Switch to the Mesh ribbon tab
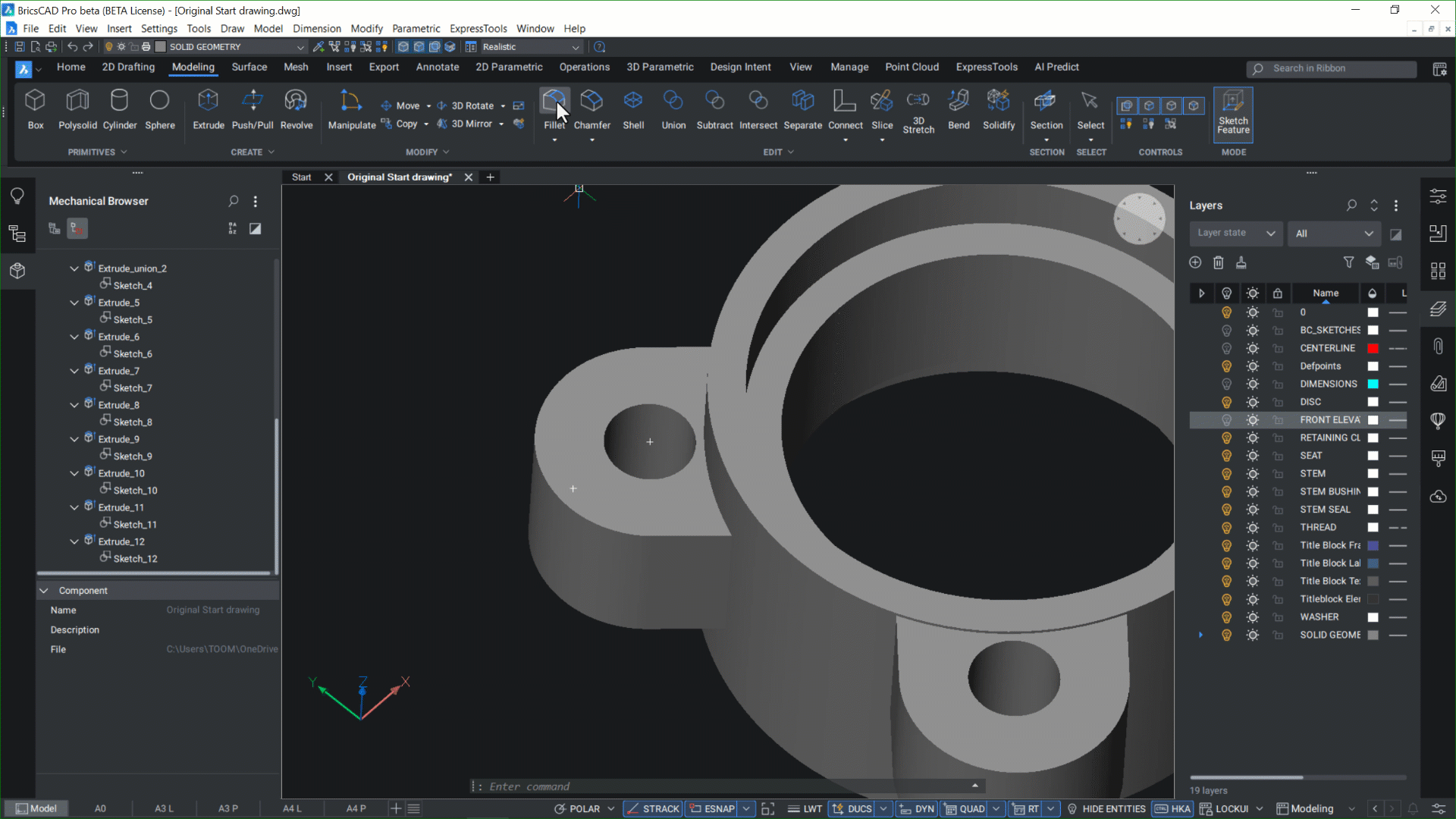This screenshot has width=1456, height=819. [x=296, y=67]
